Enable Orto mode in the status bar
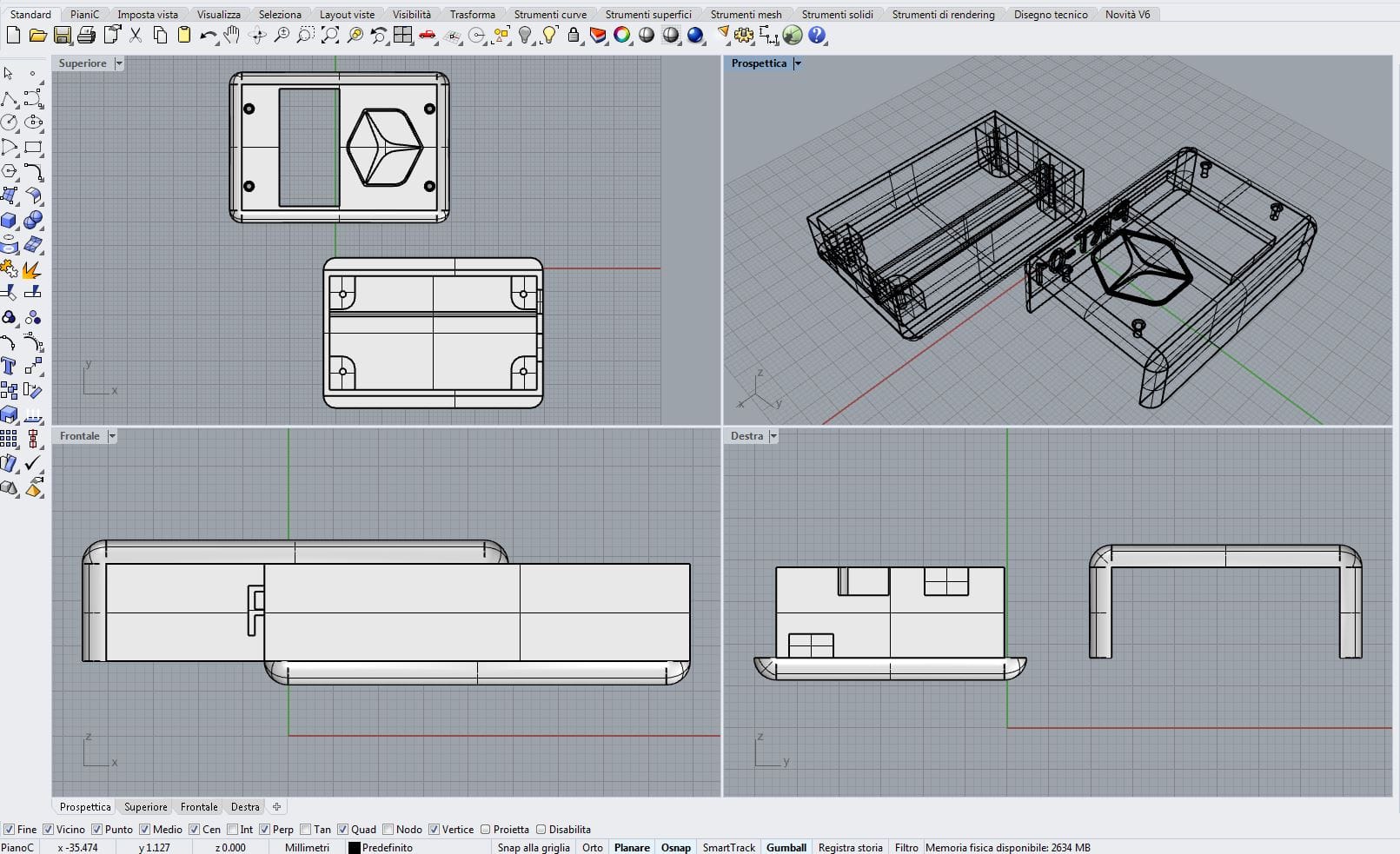The width and height of the screenshot is (1400, 854). 592,847
